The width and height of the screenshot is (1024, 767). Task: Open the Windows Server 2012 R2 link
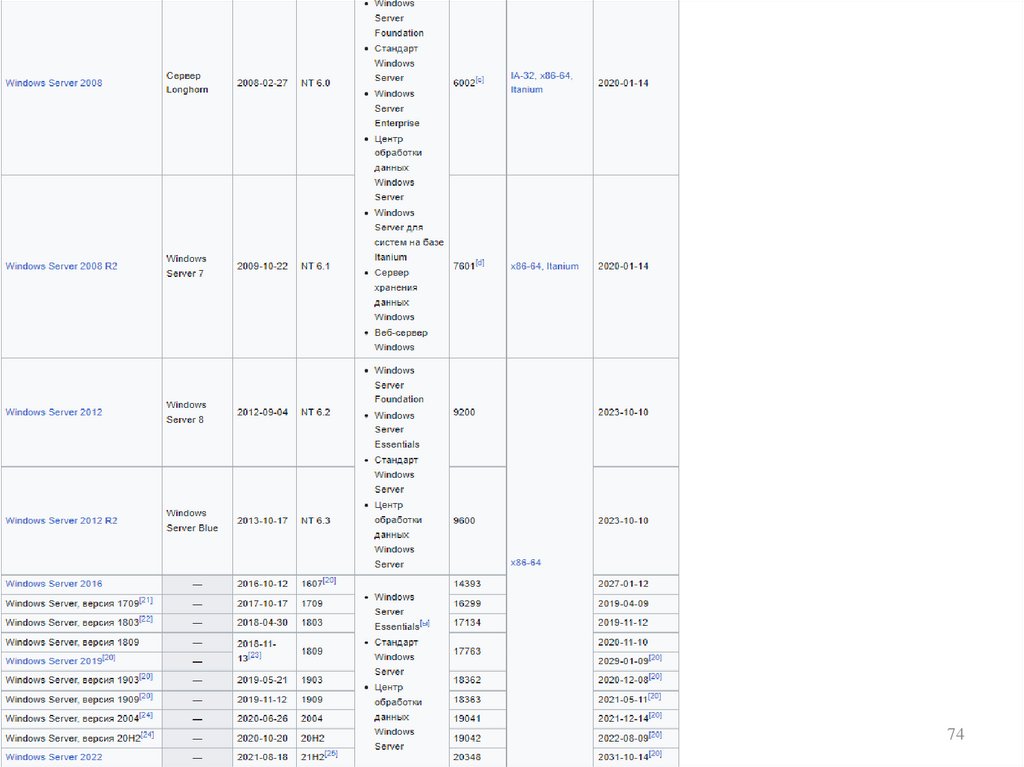tap(61, 521)
